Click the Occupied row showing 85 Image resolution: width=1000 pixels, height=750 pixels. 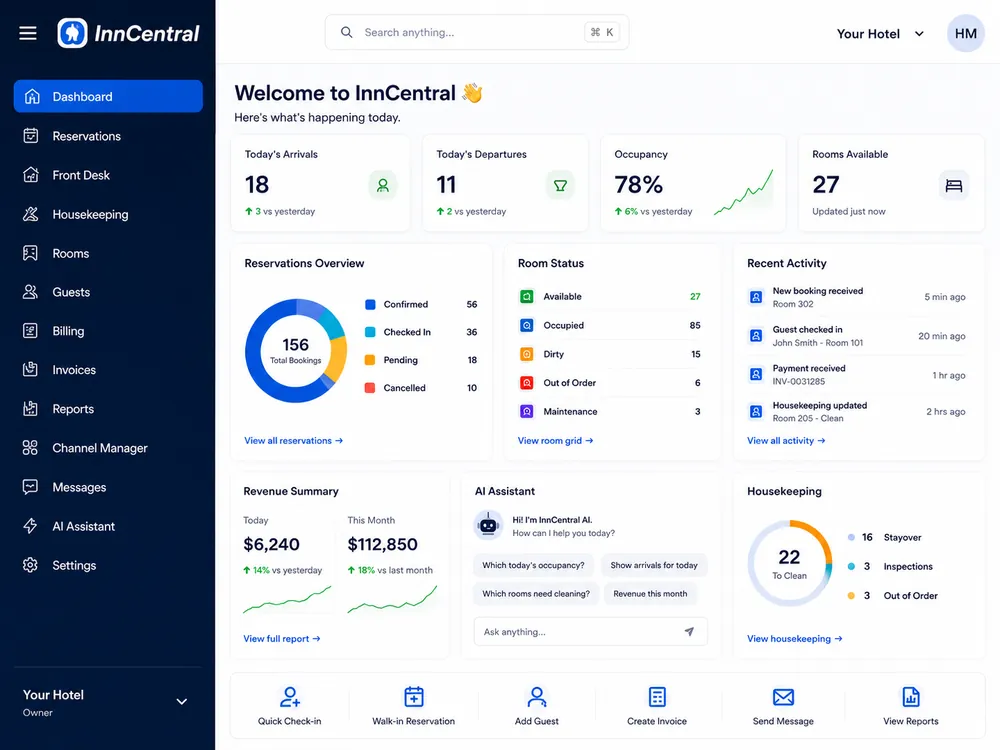click(610, 325)
